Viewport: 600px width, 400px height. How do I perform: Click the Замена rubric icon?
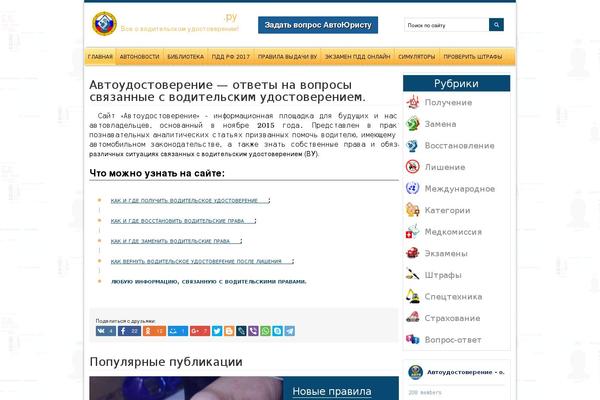(412, 124)
